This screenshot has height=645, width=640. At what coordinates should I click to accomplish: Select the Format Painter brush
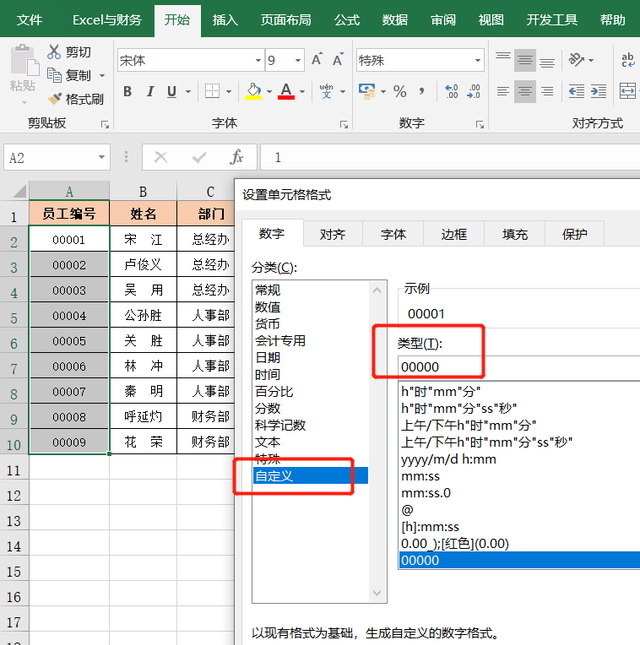pos(54,99)
